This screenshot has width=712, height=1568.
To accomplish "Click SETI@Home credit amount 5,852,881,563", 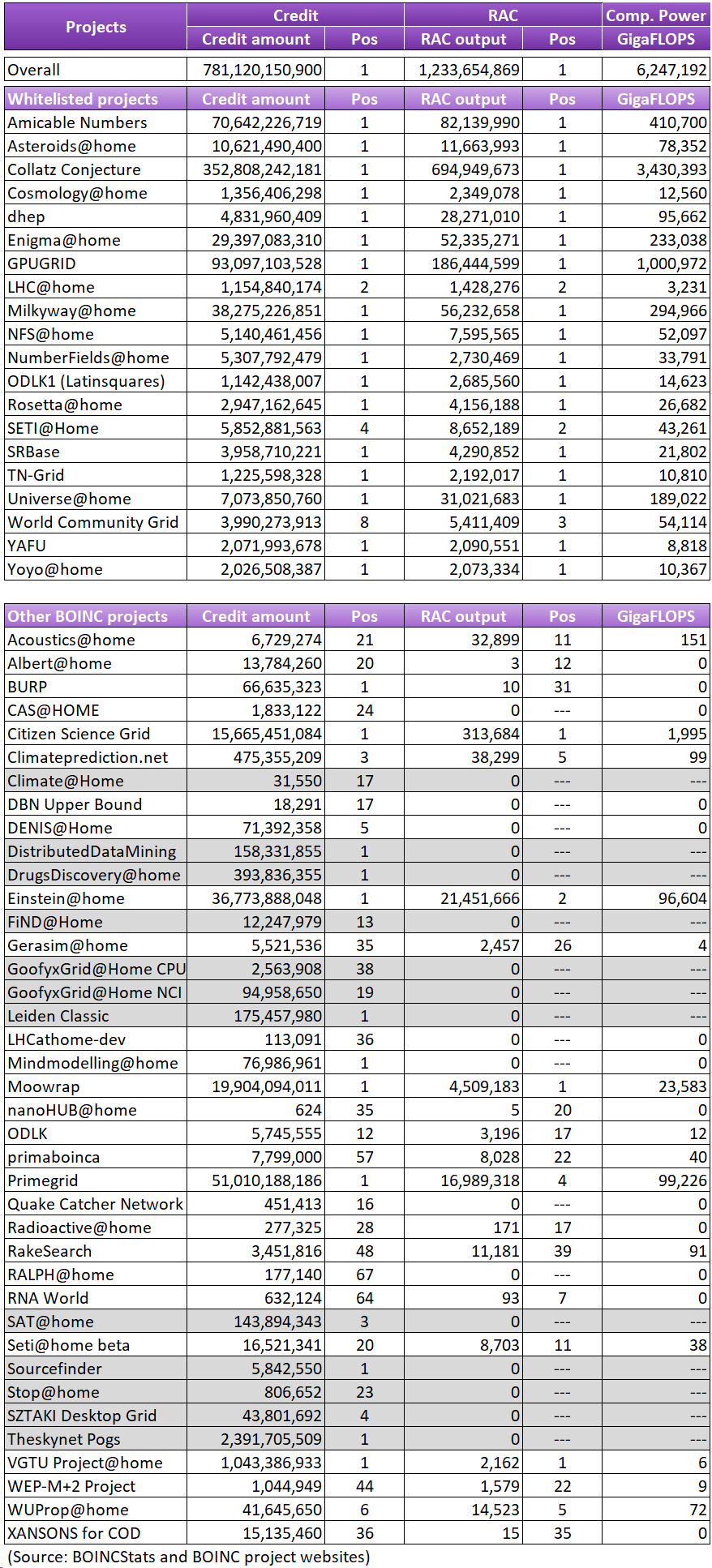I will coord(271,428).
